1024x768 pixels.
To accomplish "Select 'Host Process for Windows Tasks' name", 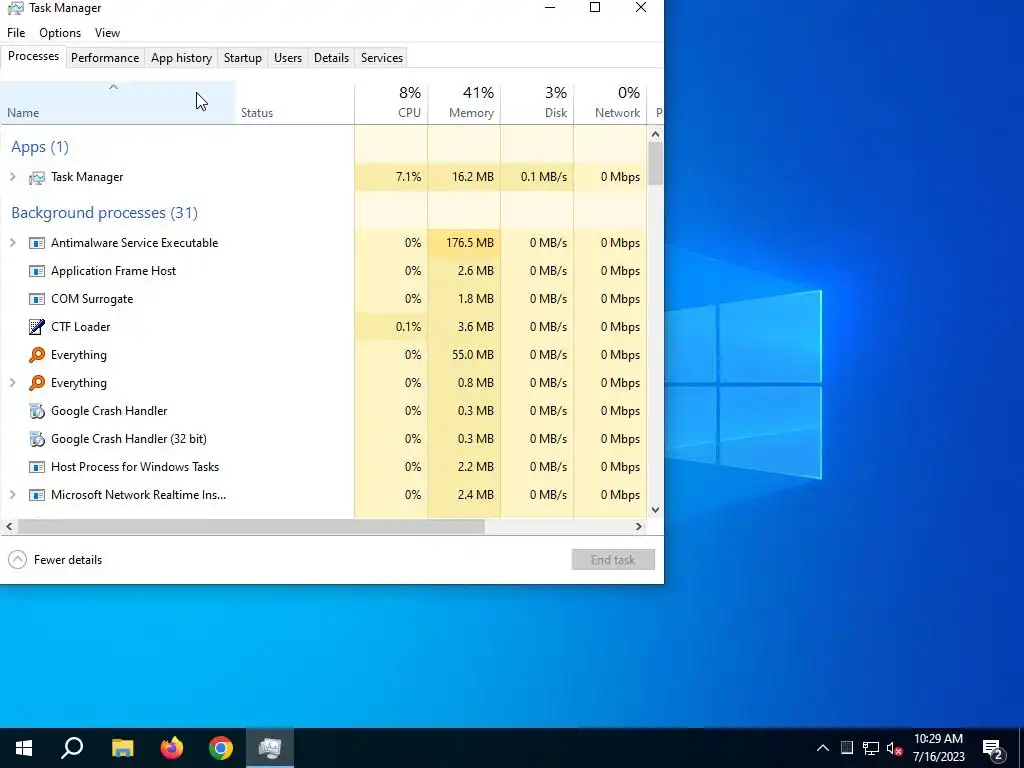I will click(x=135, y=467).
